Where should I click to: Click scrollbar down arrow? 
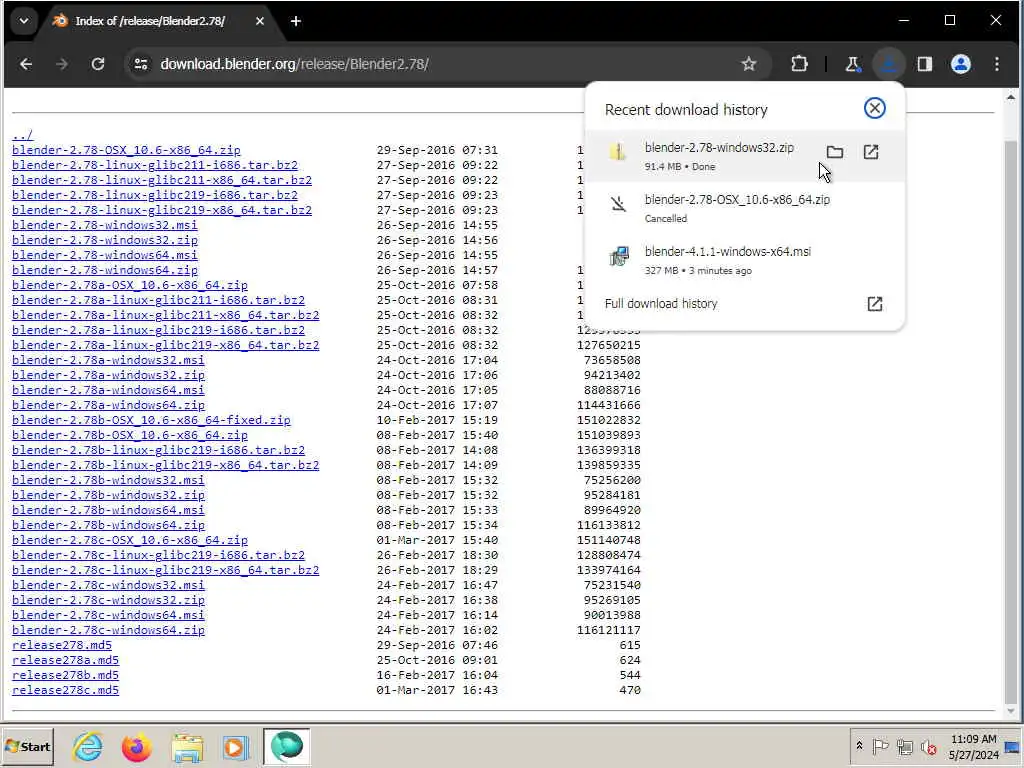[1010, 711]
